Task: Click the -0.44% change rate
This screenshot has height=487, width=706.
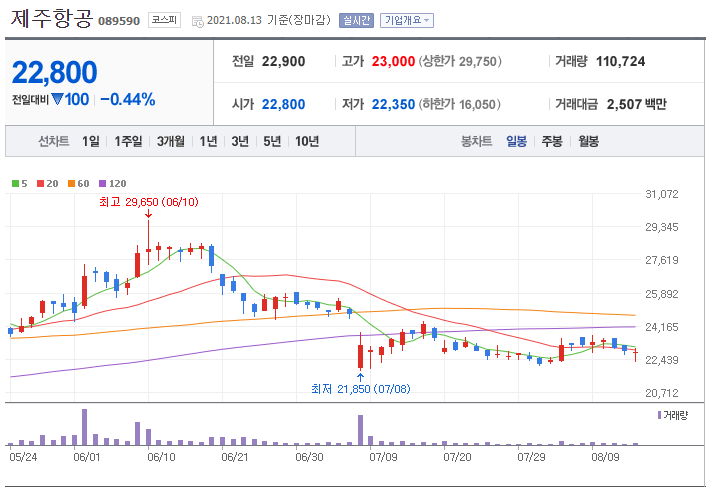Action: (x=128, y=99)
